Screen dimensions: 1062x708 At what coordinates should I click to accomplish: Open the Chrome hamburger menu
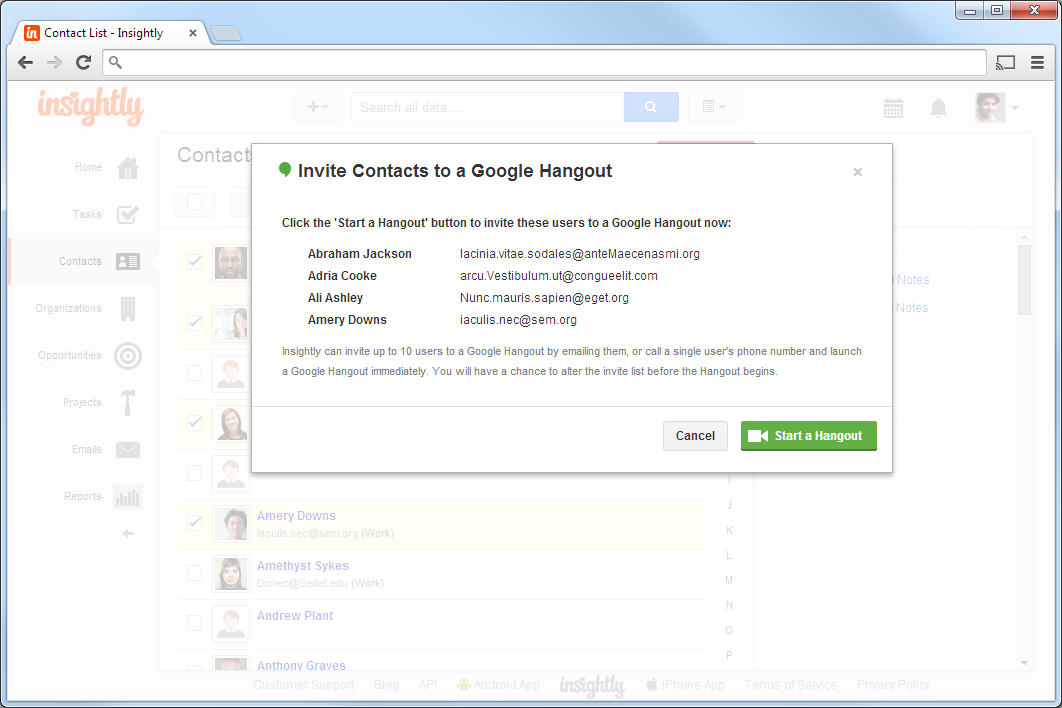click(x=1037, y=63)
